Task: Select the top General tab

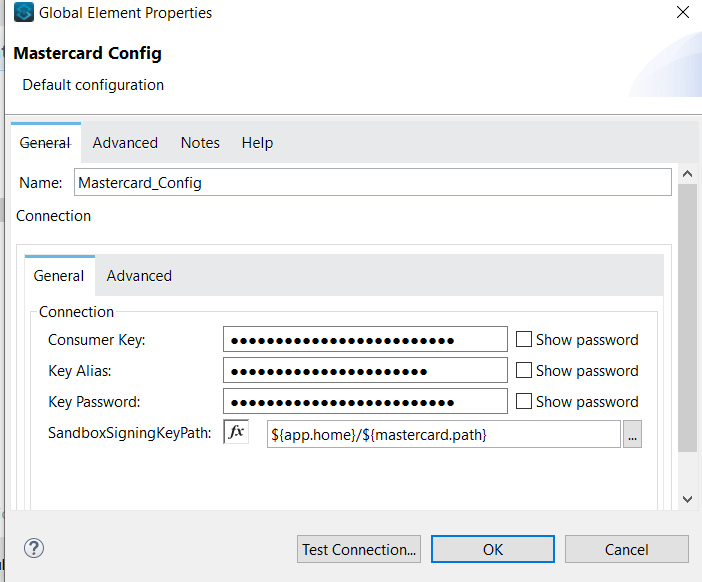Action: tap(45, 143)
